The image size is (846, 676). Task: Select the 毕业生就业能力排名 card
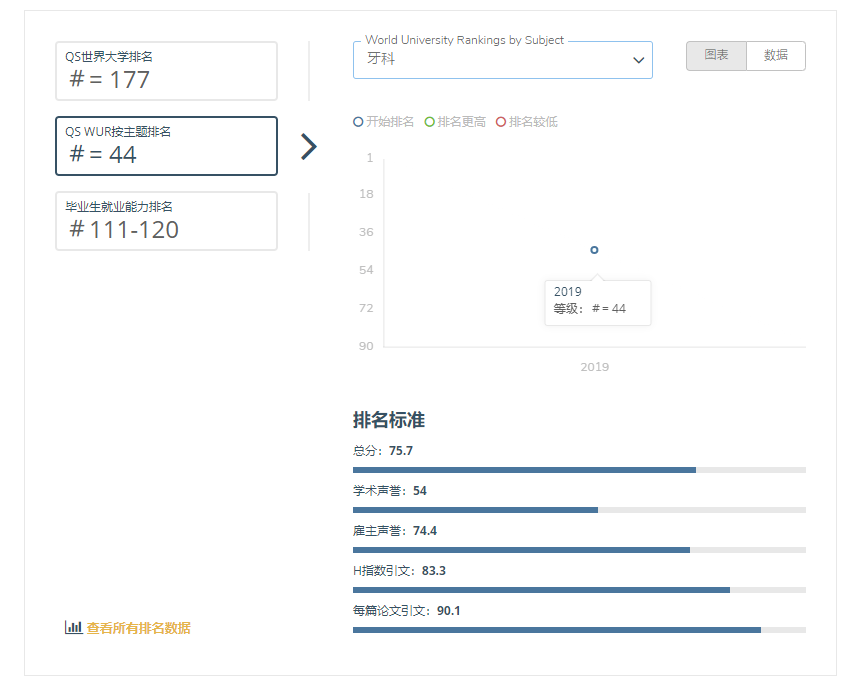pyautogui.click(x=166, y=221)
